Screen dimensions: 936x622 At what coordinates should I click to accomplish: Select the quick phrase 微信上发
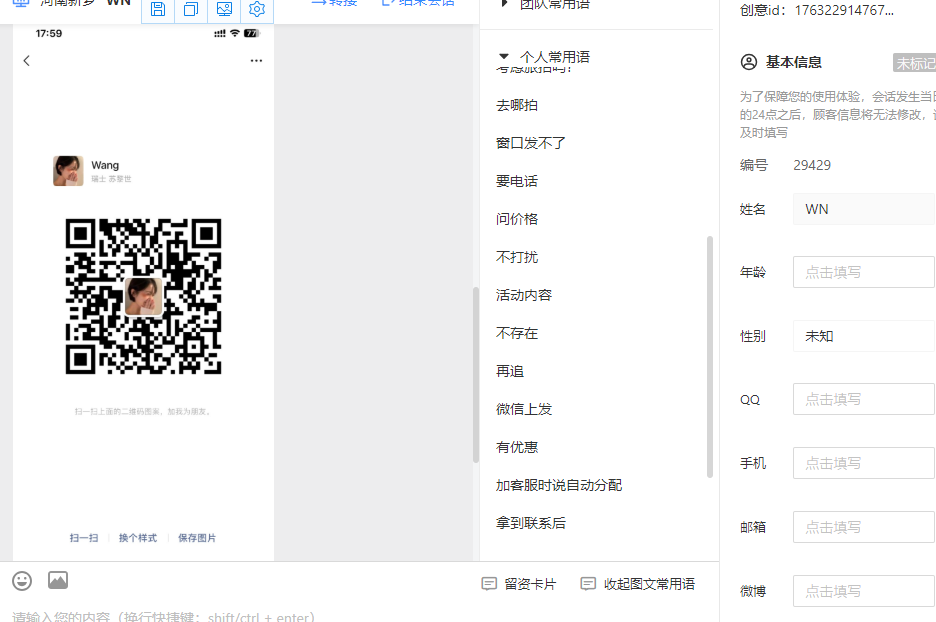pos(524,409)
